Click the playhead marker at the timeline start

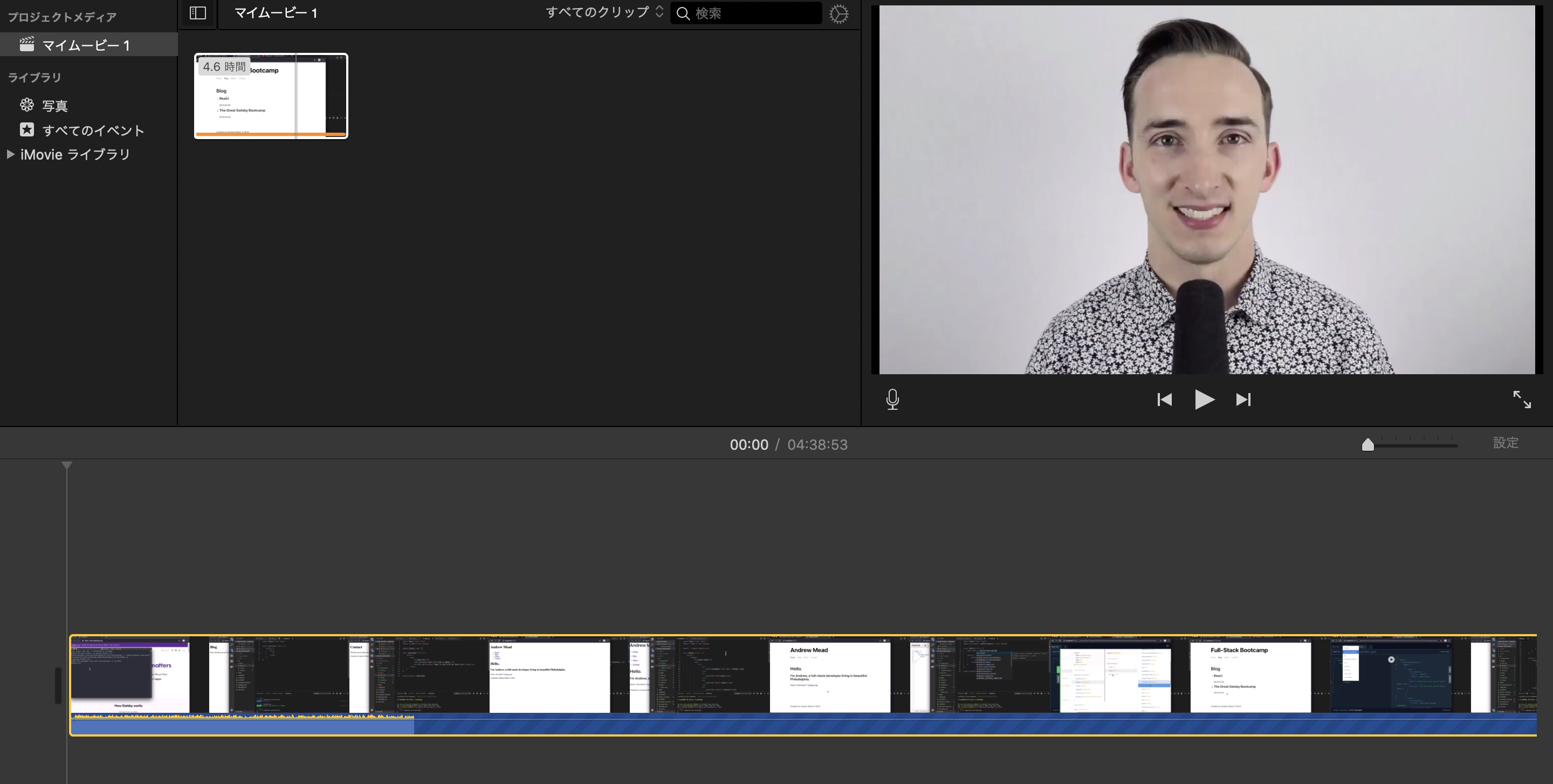[x=67, y=465]
